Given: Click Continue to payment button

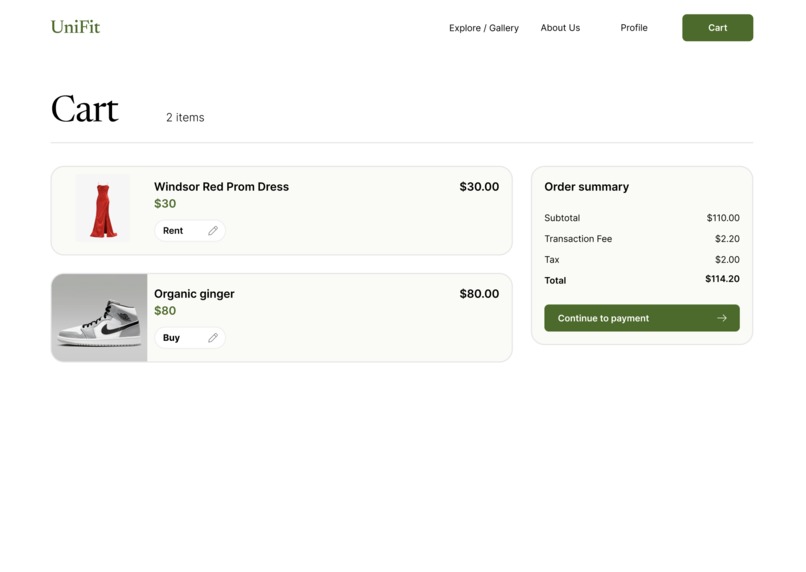Looking at the screenshot, I should point(642,318).
